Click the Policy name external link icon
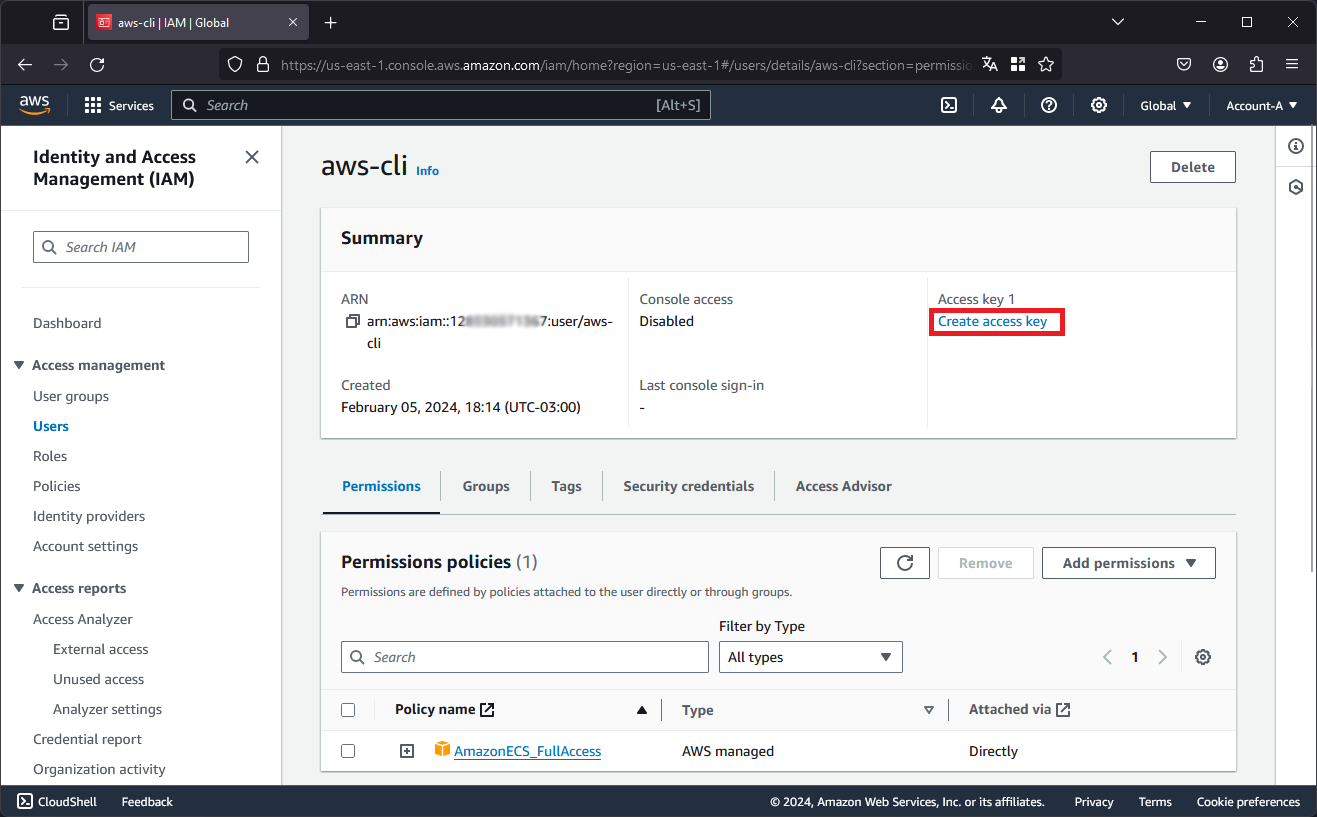 pyautogui.click(x=487, y=710)
